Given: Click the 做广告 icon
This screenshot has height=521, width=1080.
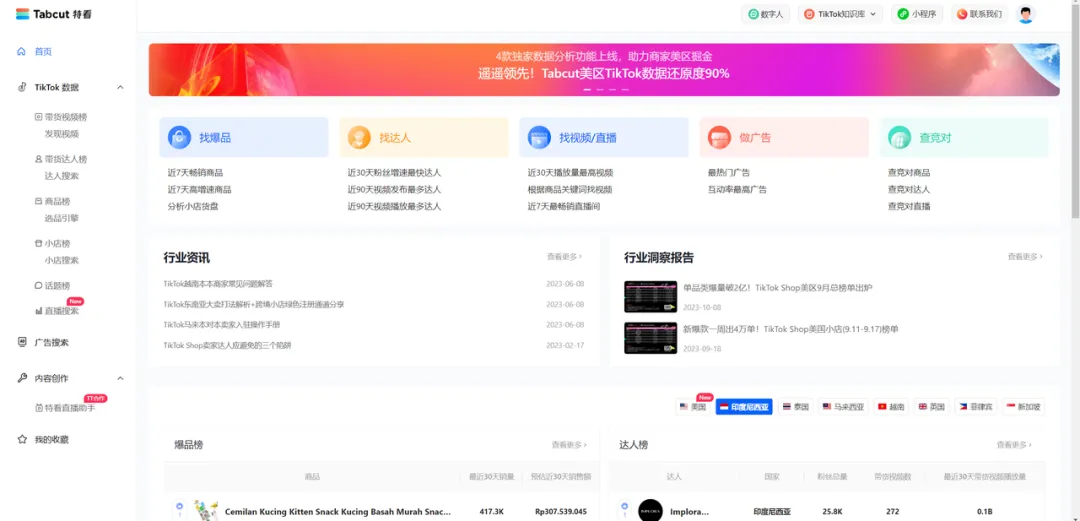Looking at the screenshot, I should point(720,137).
